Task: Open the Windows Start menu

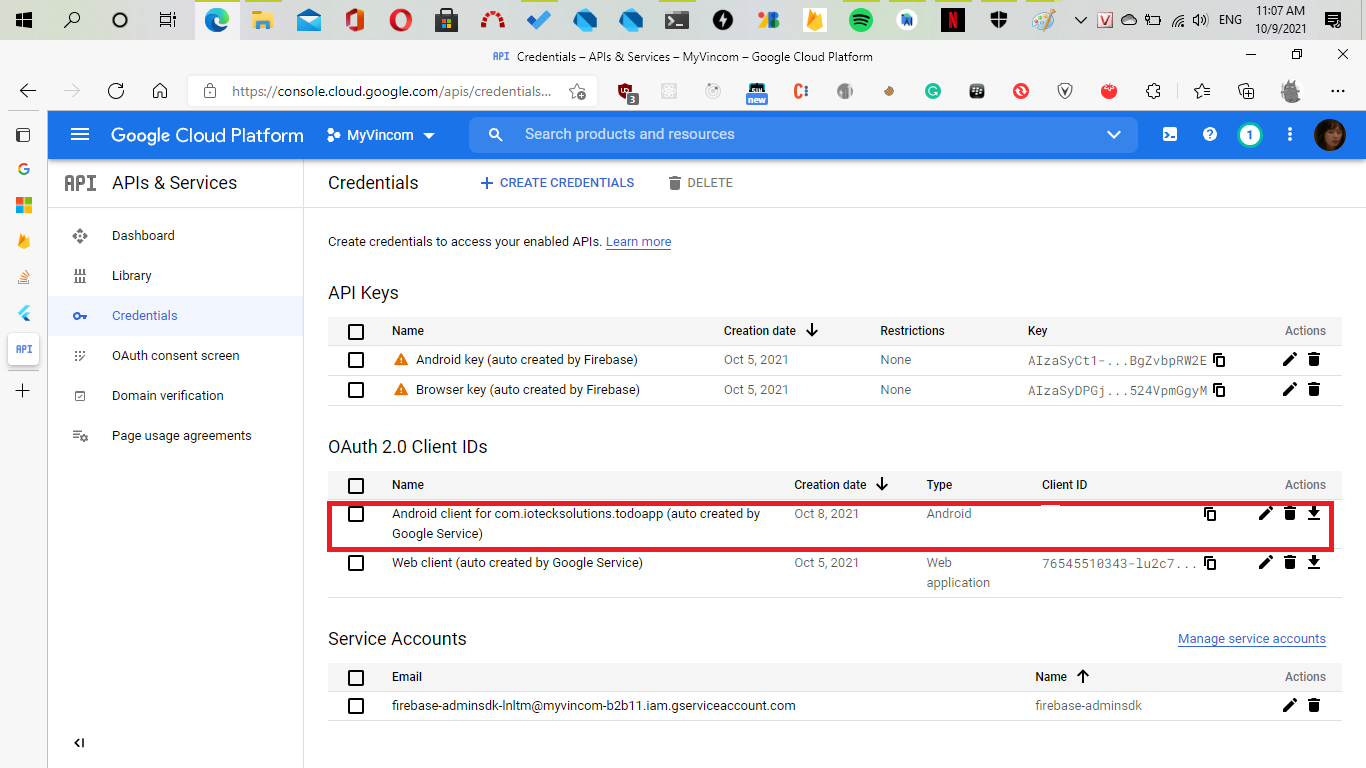Action: [24, 20]
